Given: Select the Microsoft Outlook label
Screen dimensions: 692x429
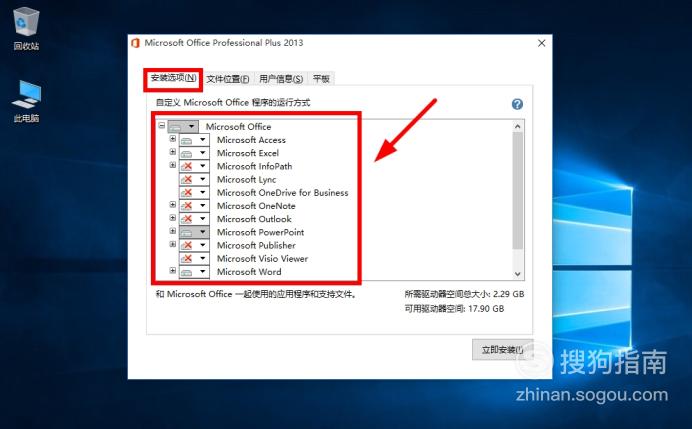Looking at the screenshot, I should tap(254, 219).
